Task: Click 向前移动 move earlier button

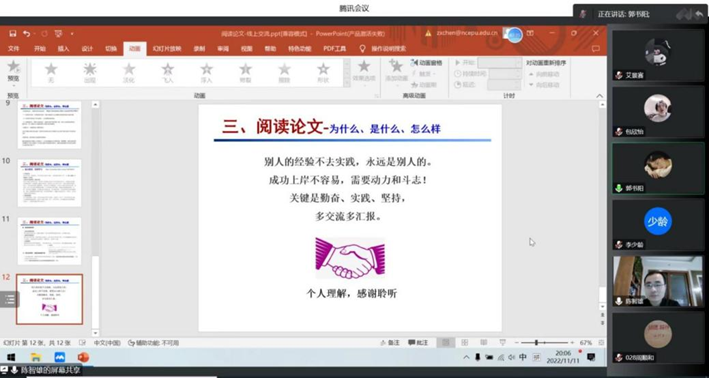Action: coord(544,74)
